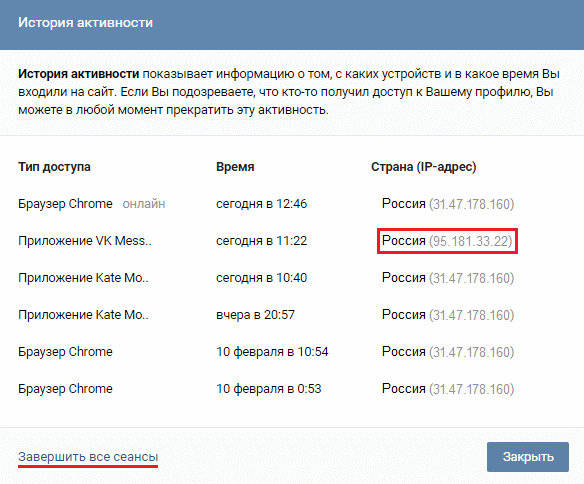Click the time вчера в 20:57

tap(256, 315)
